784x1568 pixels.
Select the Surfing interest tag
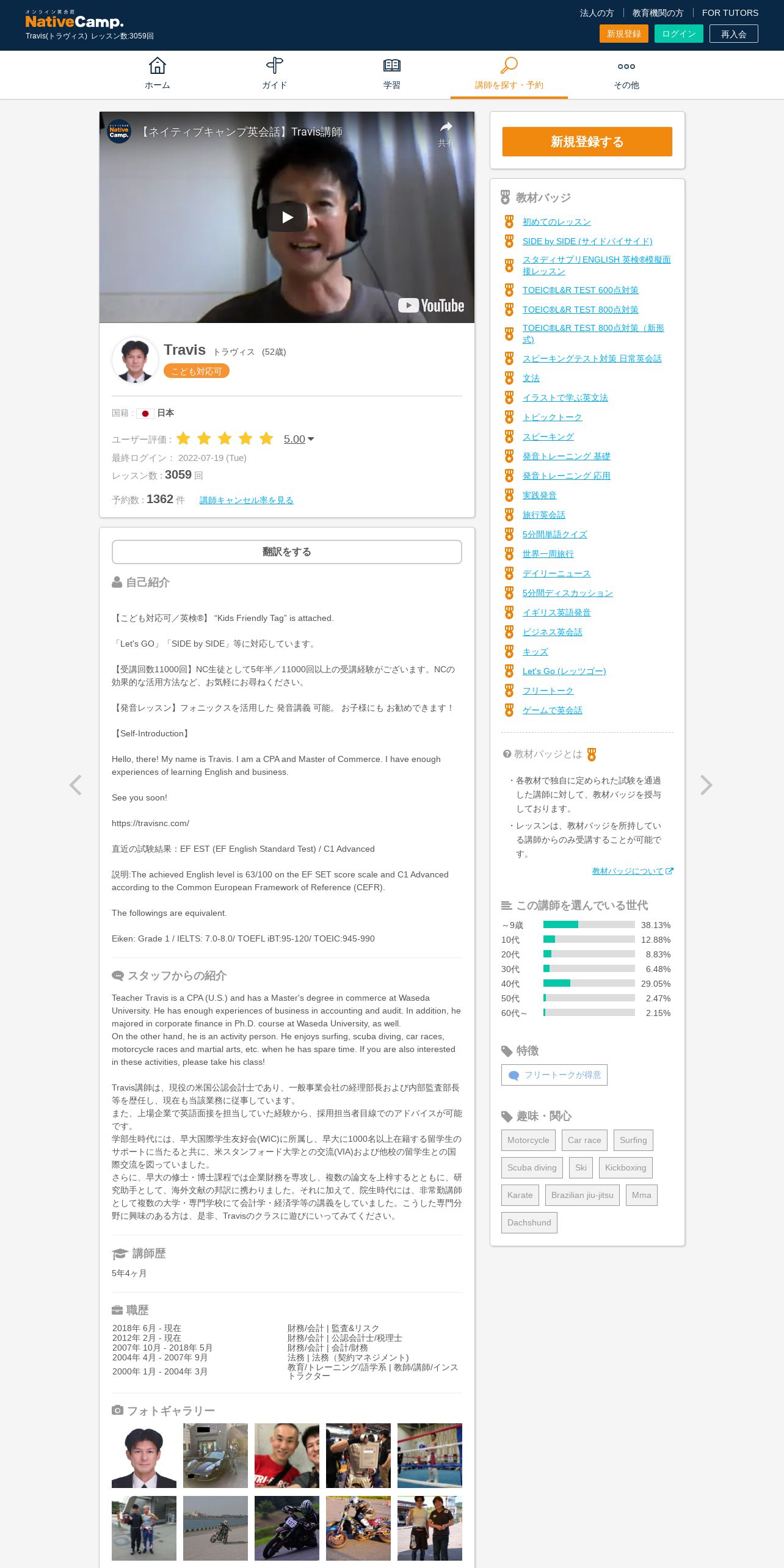coord(633,1140)
